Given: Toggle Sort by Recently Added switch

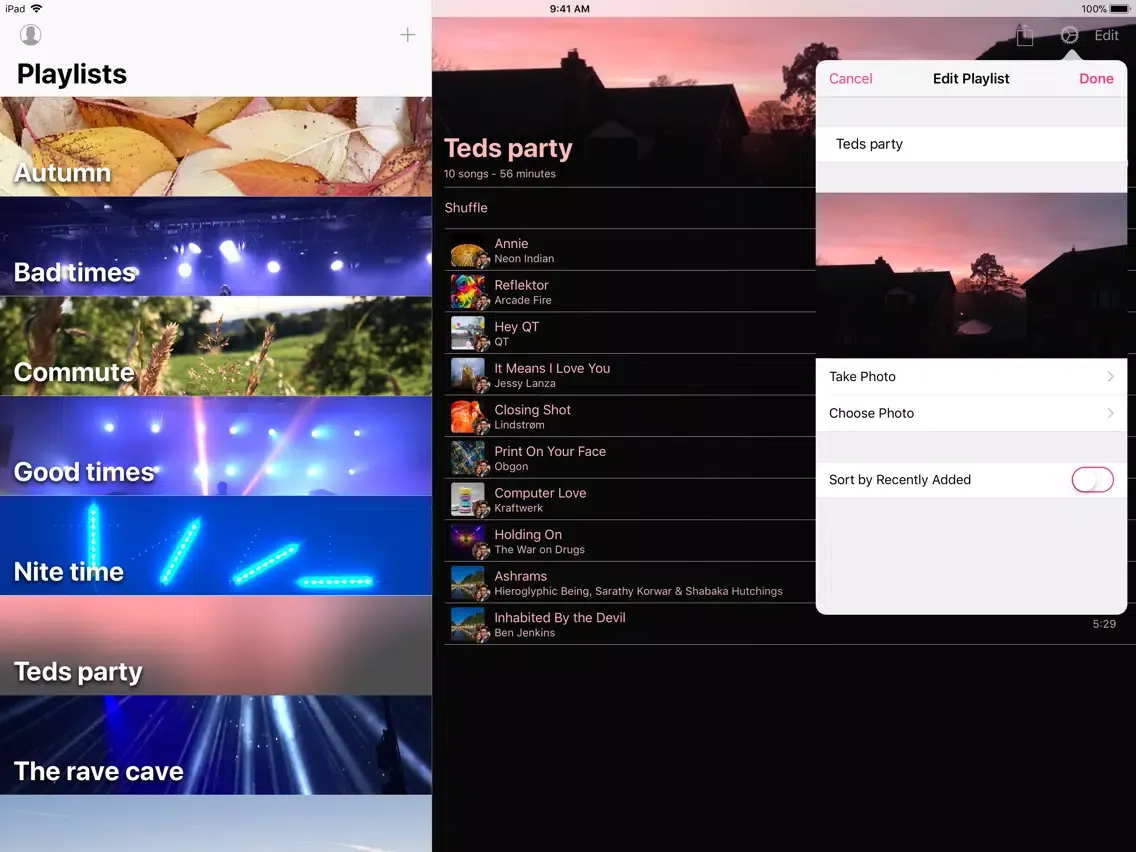Looking at the screenshot, I should (x=1093, y=480).
